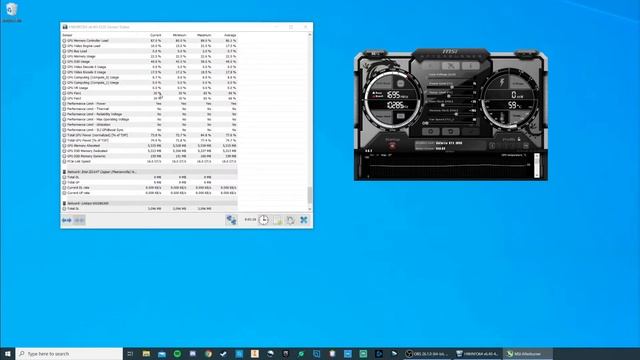640x360 pixels.
Task: Click Afterburner reset button
Action: [451, 131]
